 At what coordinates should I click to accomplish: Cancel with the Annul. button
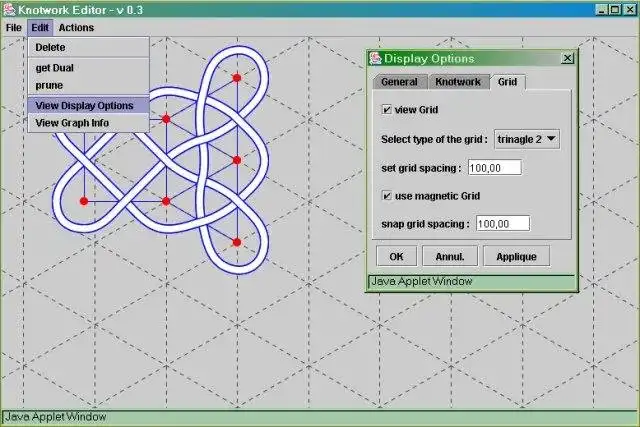coord(450,256)
